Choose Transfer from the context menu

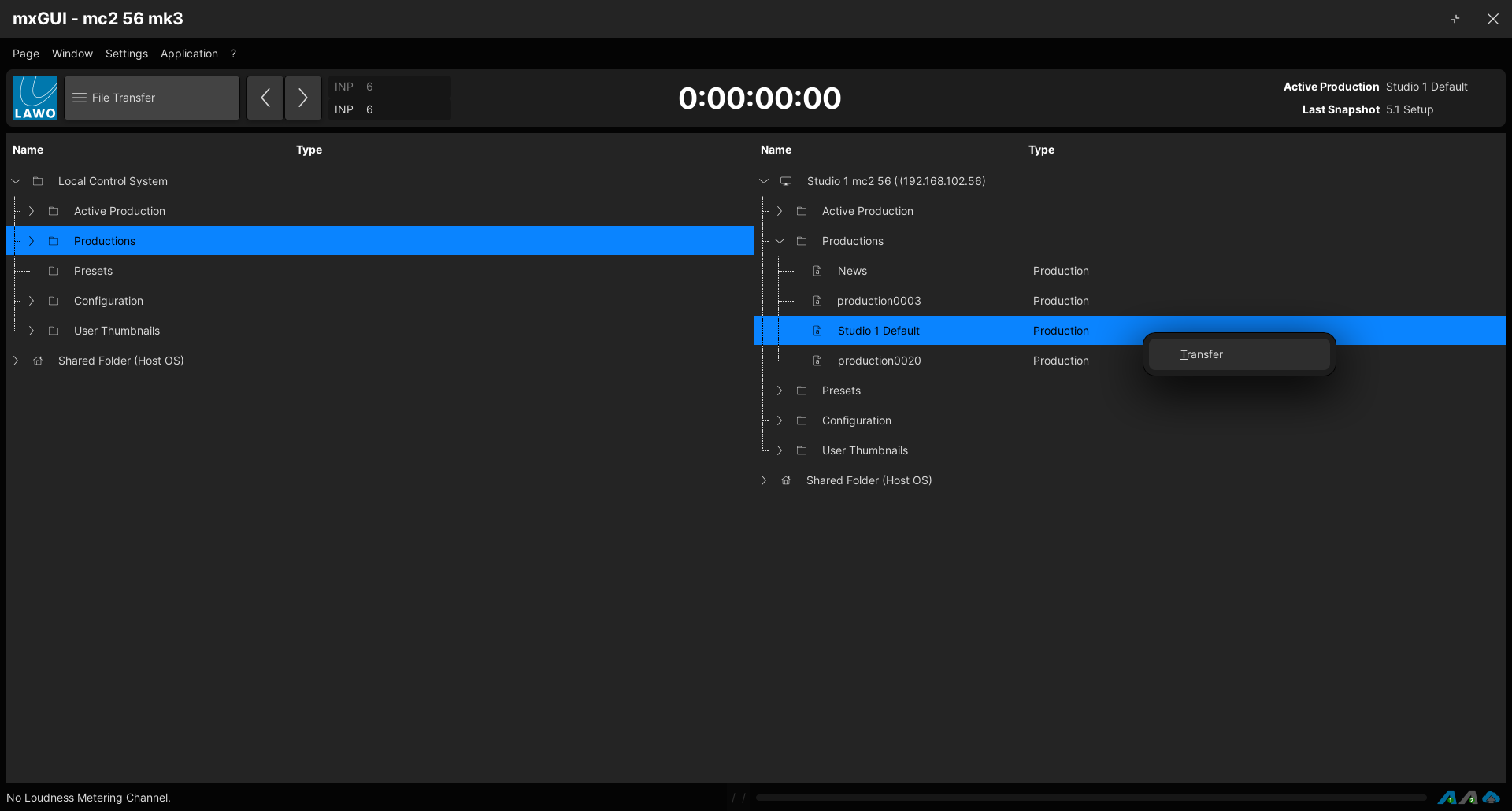[x=1202, y=354]
